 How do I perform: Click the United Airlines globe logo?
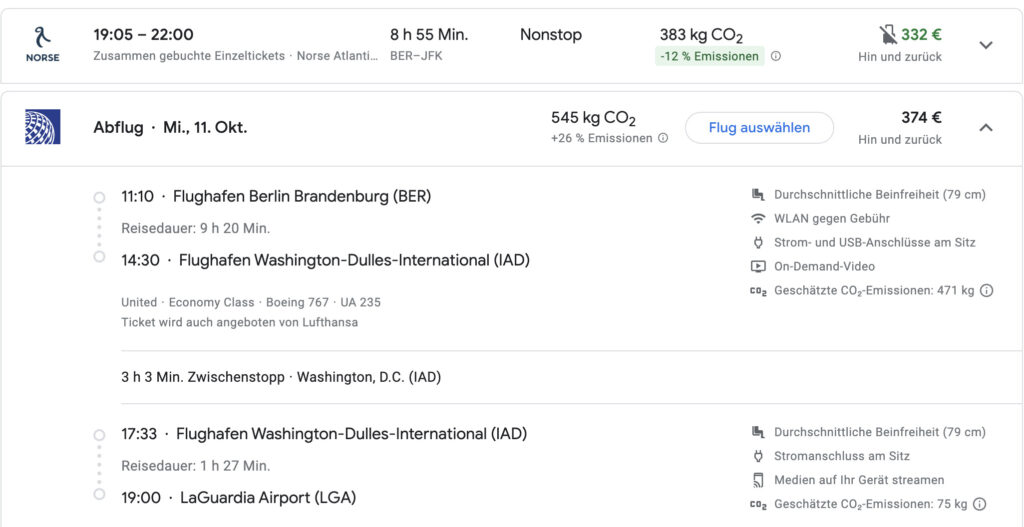(x=42, y=127)
